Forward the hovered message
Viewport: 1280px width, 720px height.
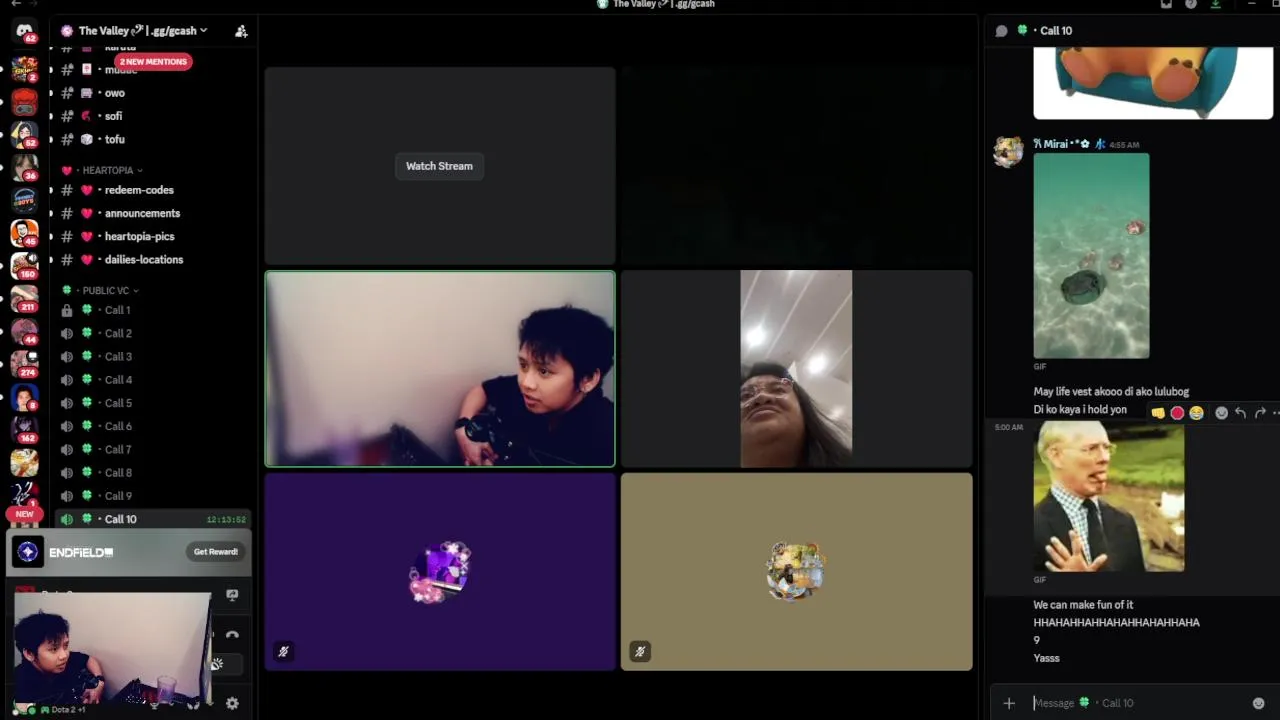pos(1260,413)
